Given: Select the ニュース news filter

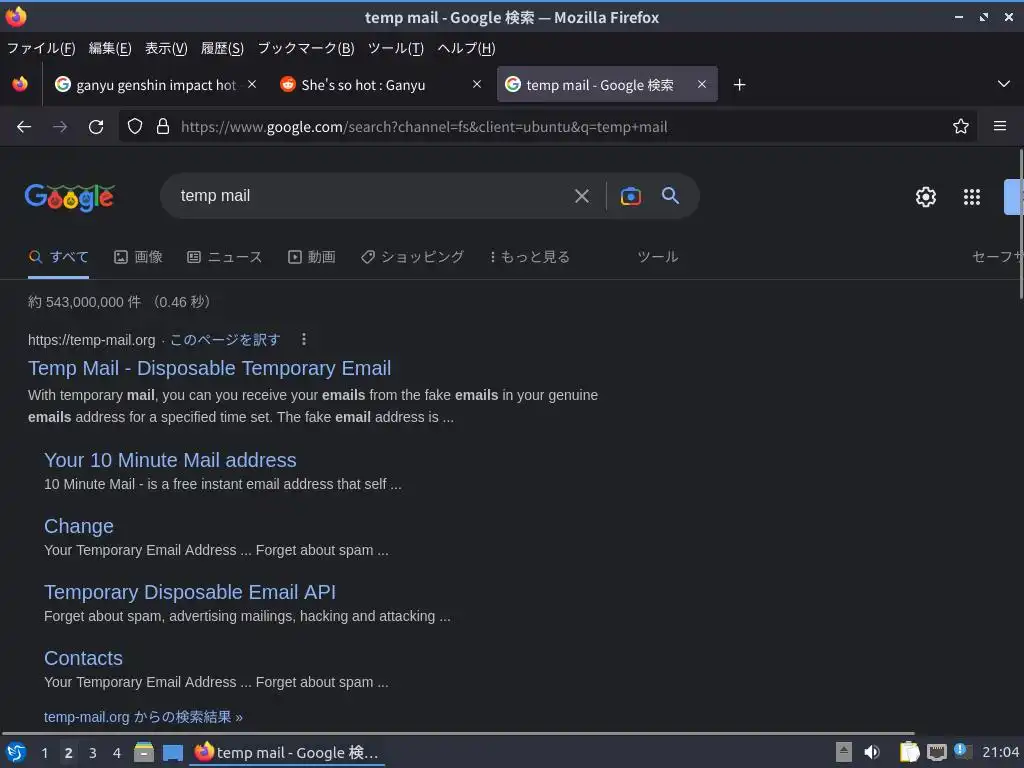Looking at the screenshot, I should coord(225,257).
